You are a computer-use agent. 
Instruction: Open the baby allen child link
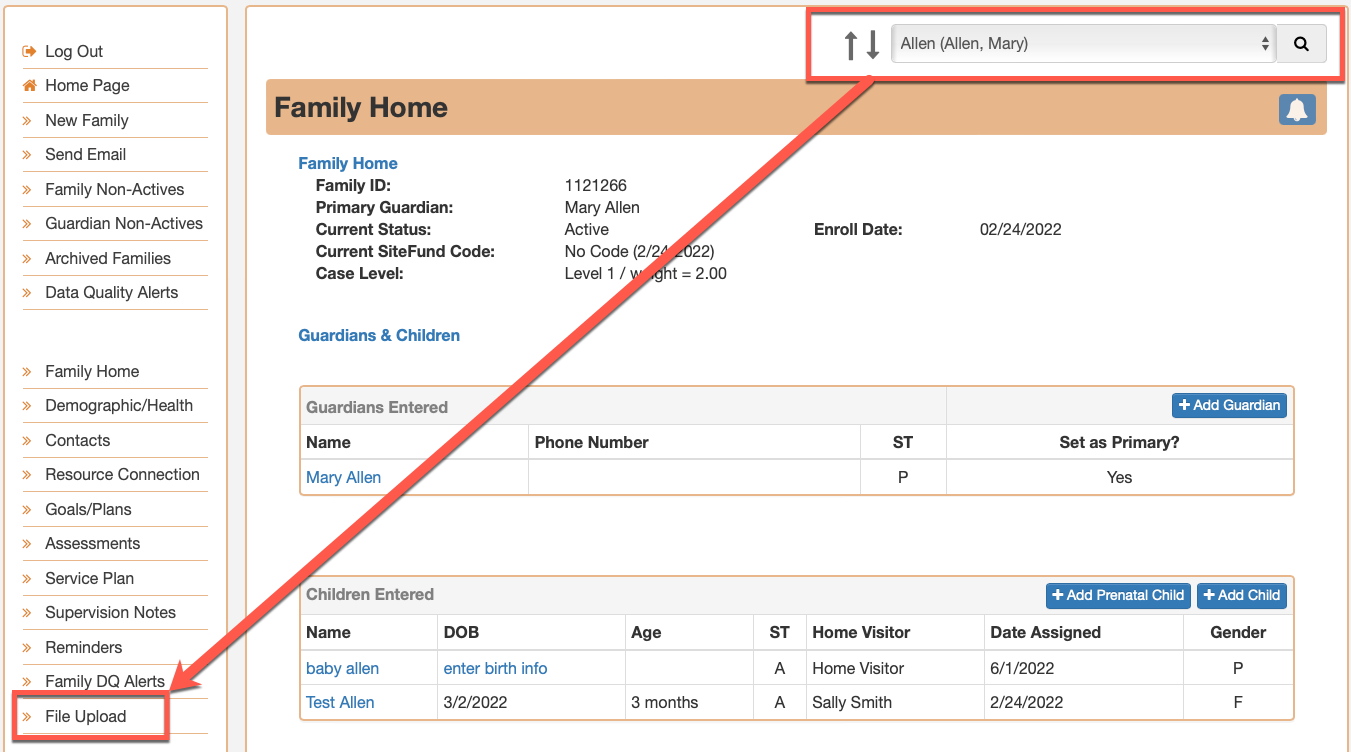coord(342,668)
